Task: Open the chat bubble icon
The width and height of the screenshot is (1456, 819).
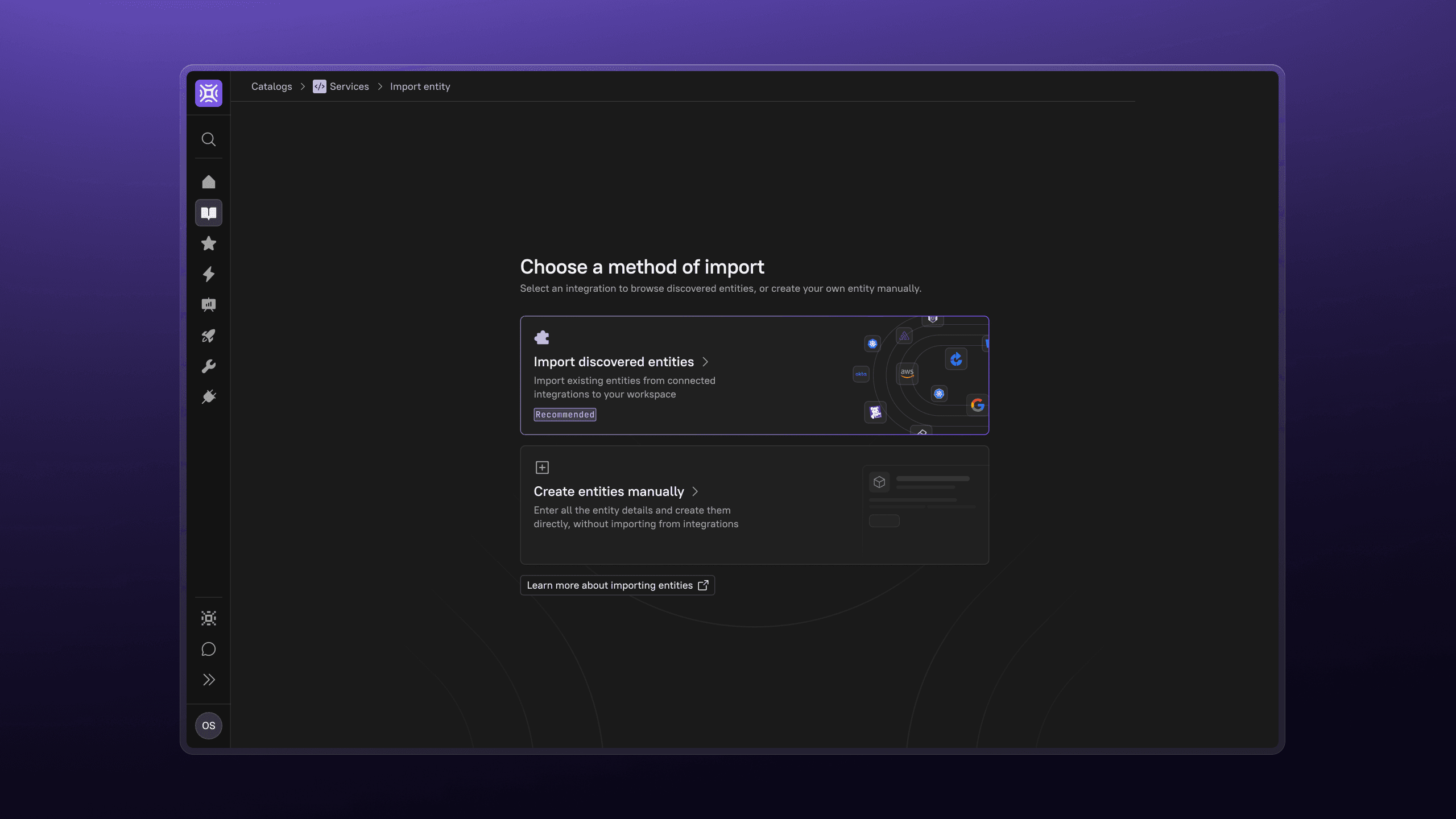Action: (x=209, y=649)
